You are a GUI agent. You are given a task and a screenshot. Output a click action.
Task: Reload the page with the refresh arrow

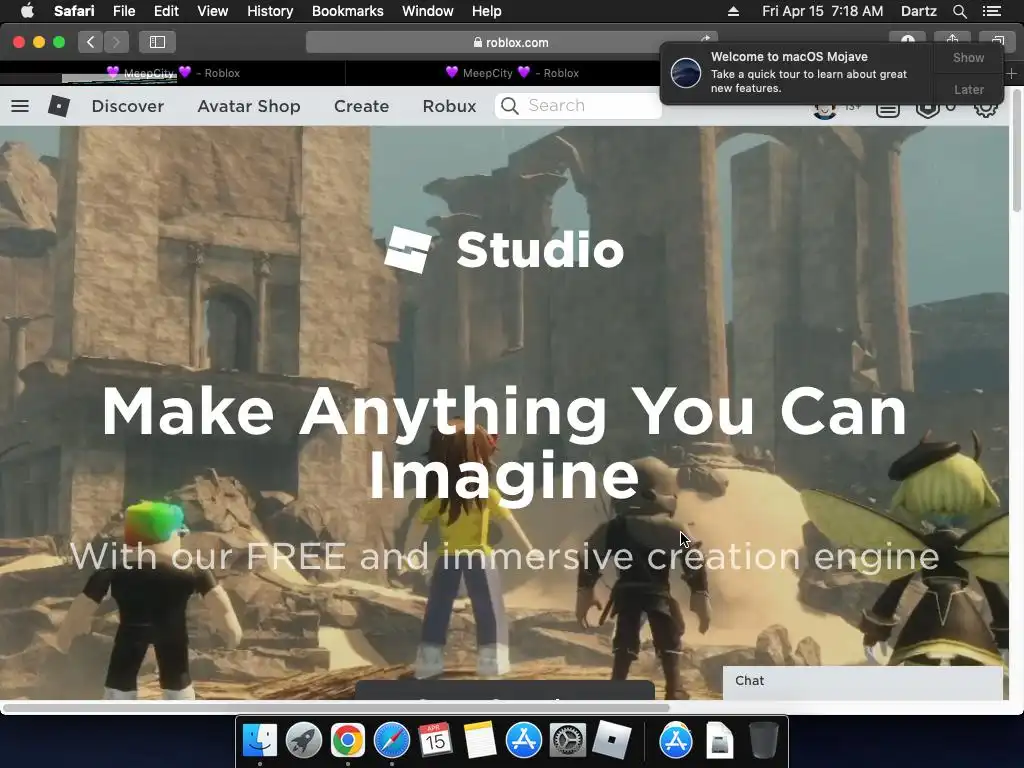click(706, 39)
